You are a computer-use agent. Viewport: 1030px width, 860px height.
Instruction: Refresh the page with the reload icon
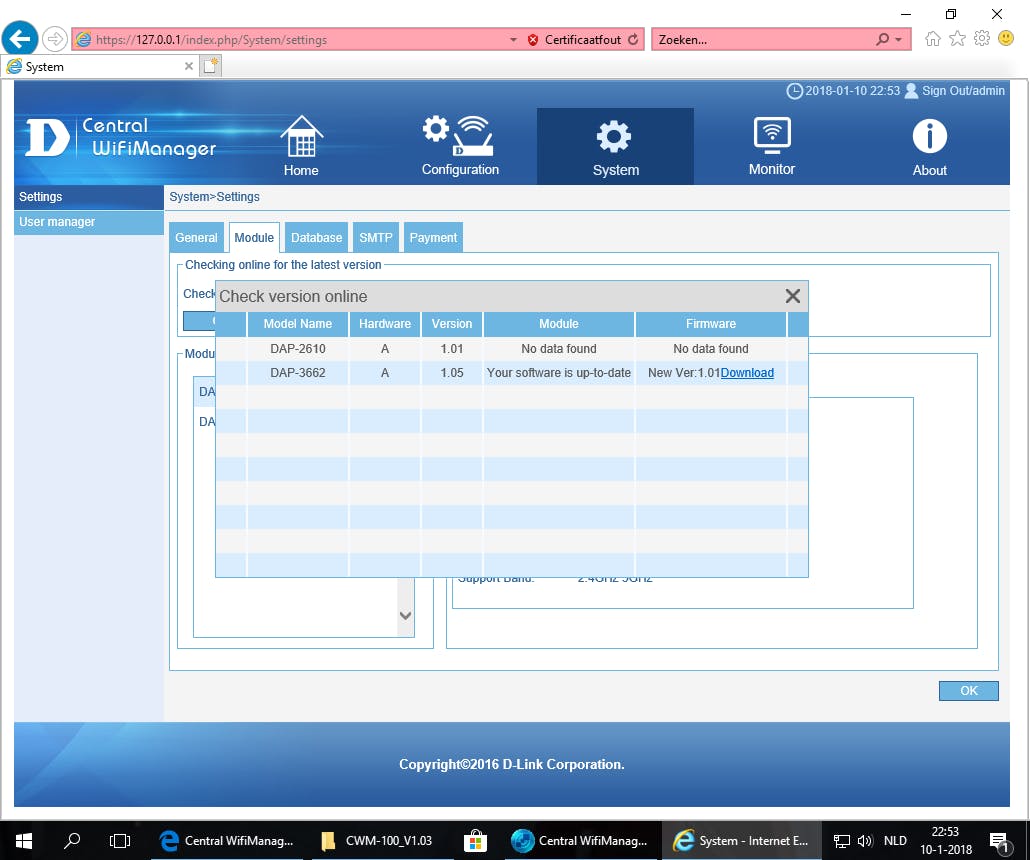click(633, 39)
